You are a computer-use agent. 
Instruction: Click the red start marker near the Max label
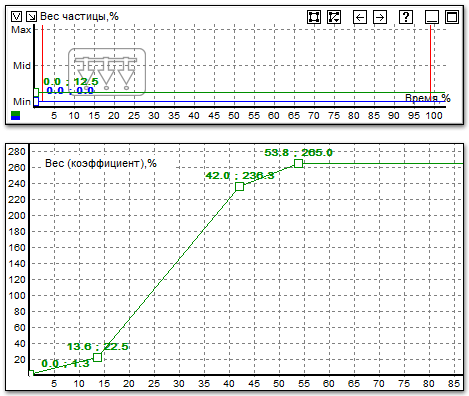pos(43,63)
